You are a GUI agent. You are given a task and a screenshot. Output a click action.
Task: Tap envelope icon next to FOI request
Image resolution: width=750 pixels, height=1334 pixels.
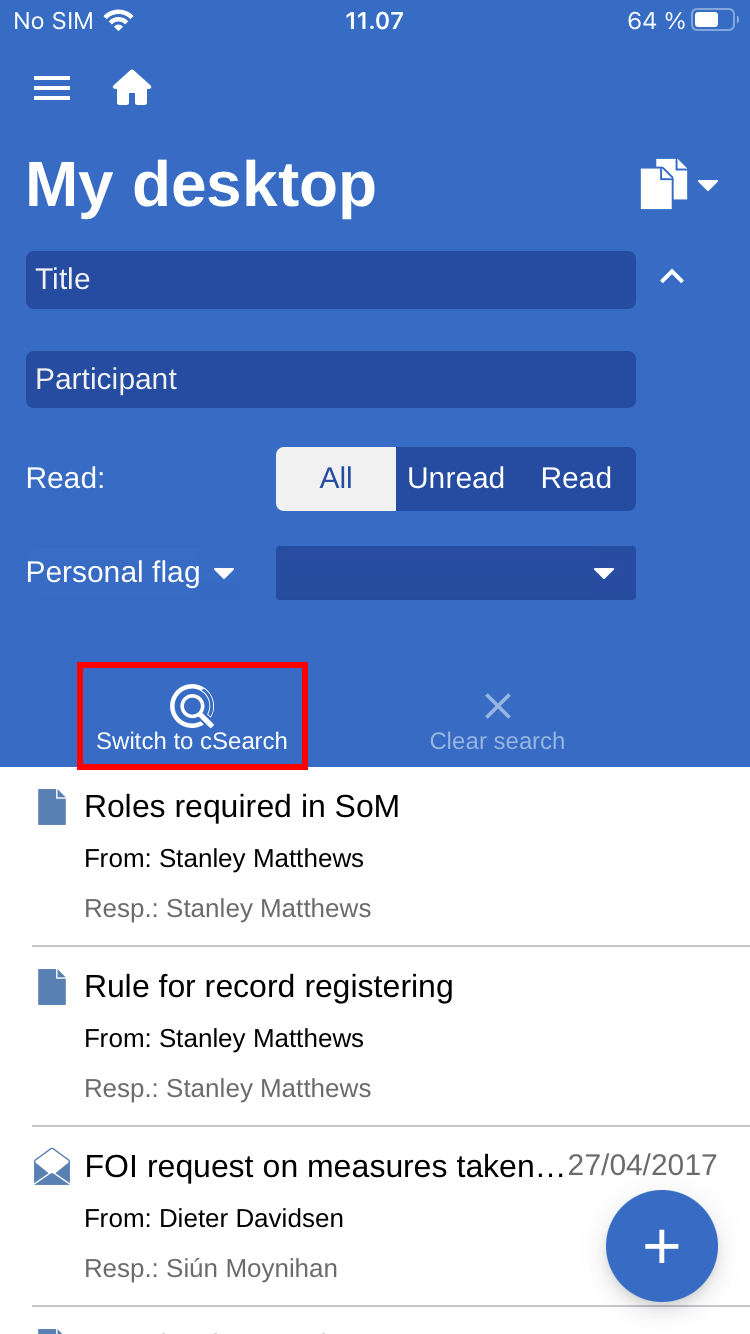tap(52, 1166)
